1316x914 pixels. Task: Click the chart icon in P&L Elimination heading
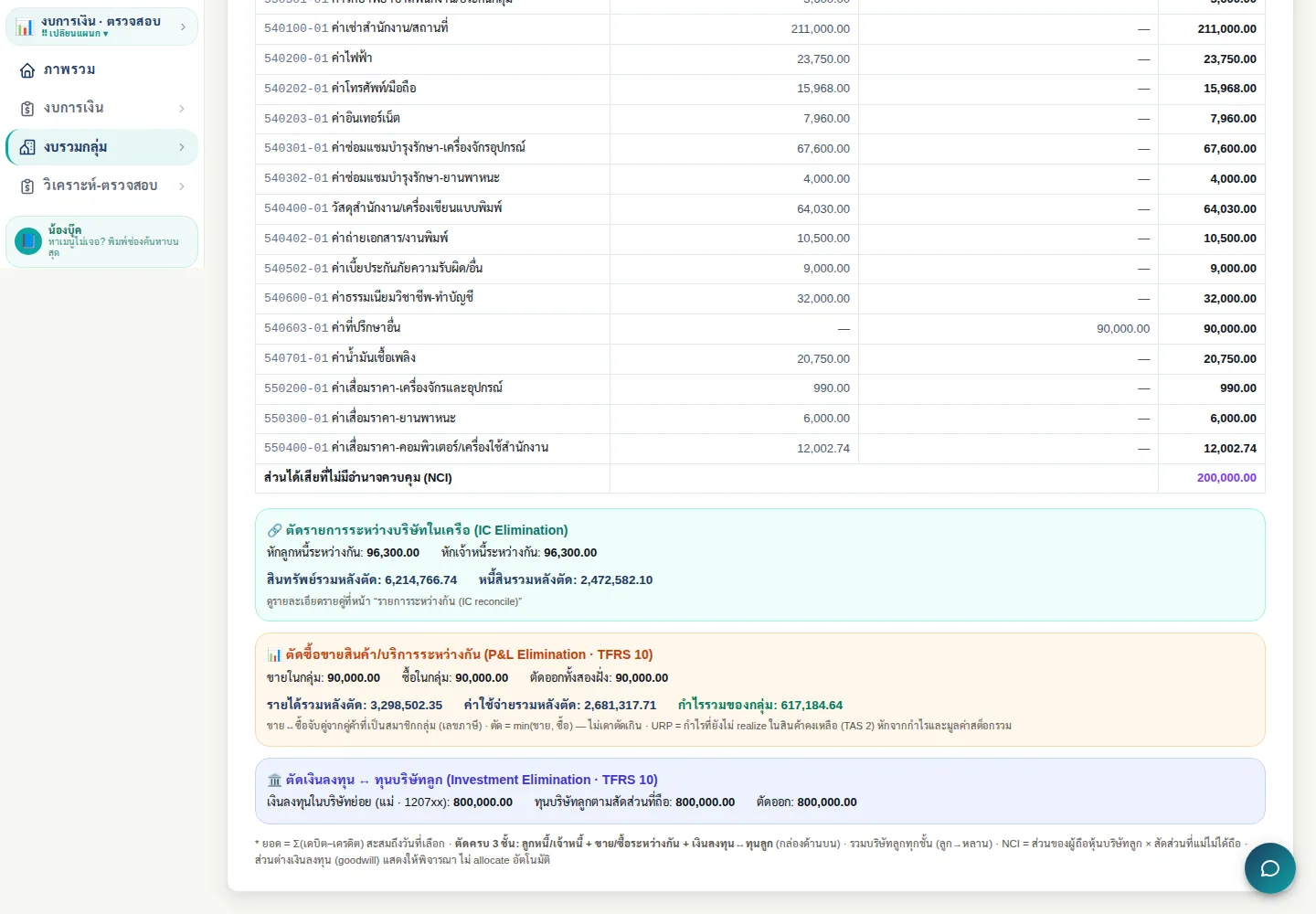click(x=274, y=654)
